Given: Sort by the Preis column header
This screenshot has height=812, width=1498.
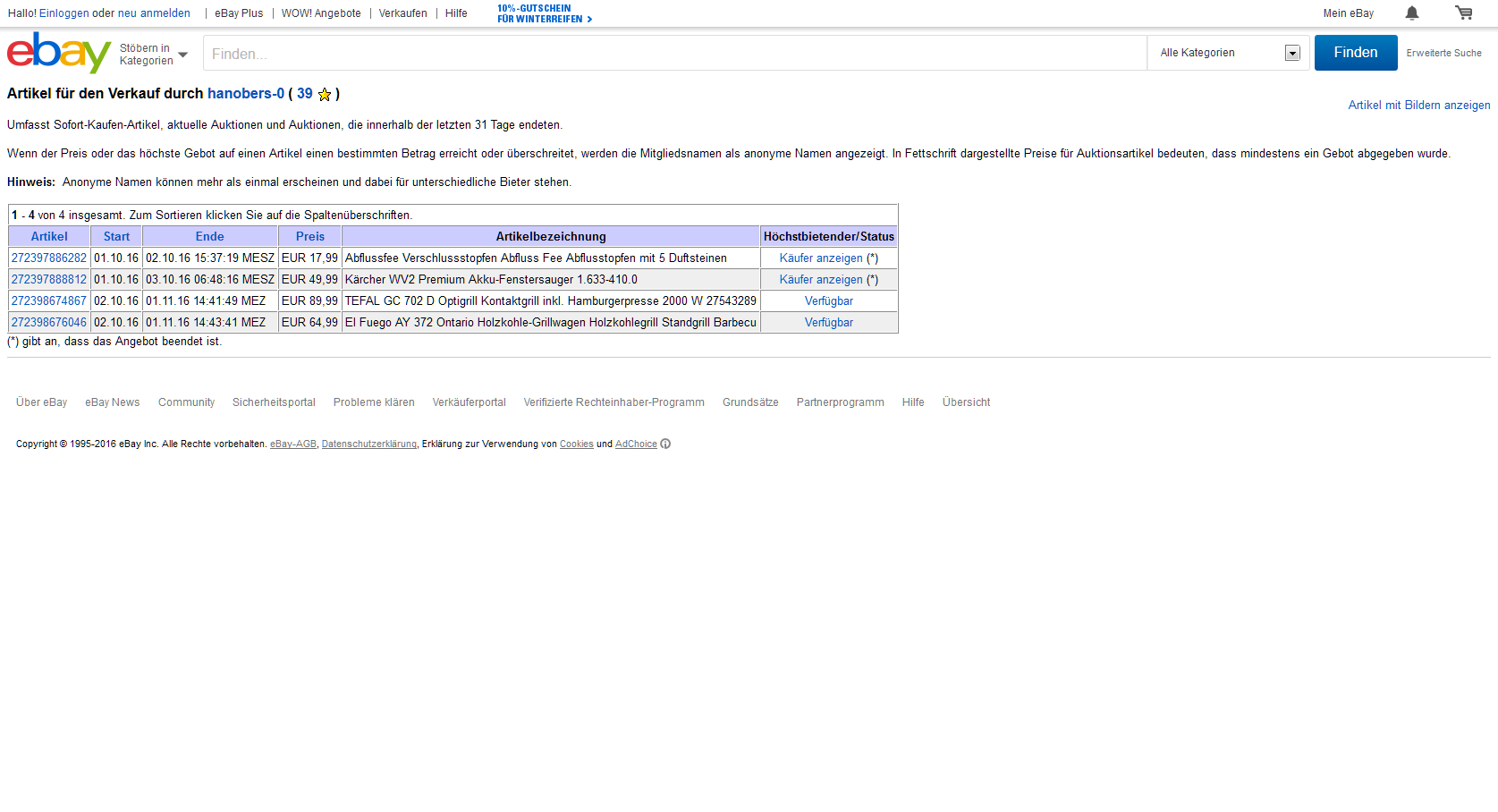Looking at the screenshot, I should 310,236.
